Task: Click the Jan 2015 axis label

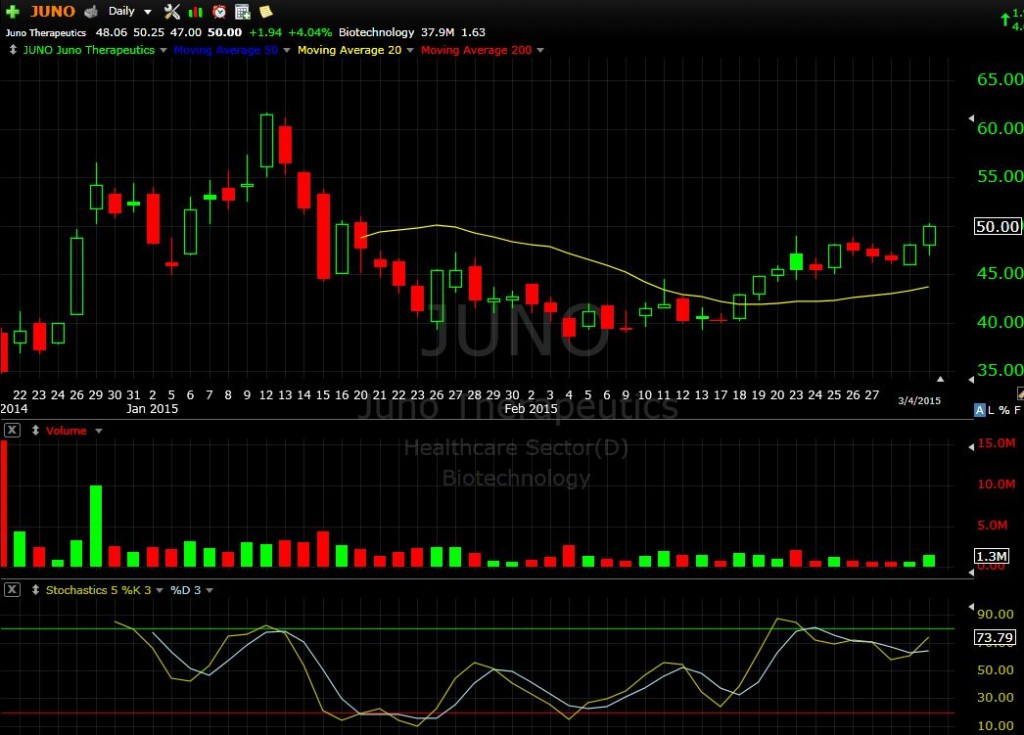Action: point(152,408)
